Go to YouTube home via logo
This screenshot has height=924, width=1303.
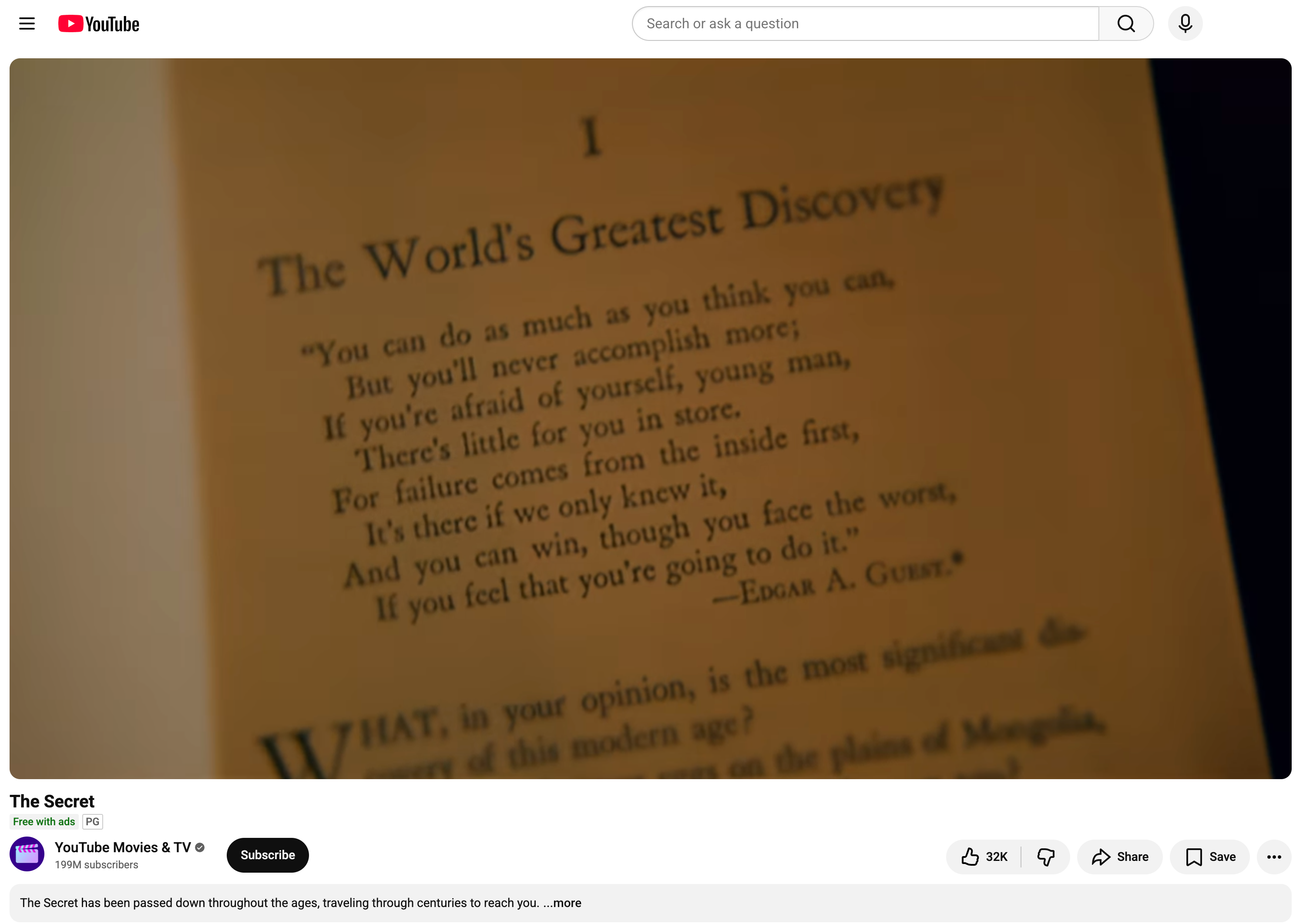(98, 24)
